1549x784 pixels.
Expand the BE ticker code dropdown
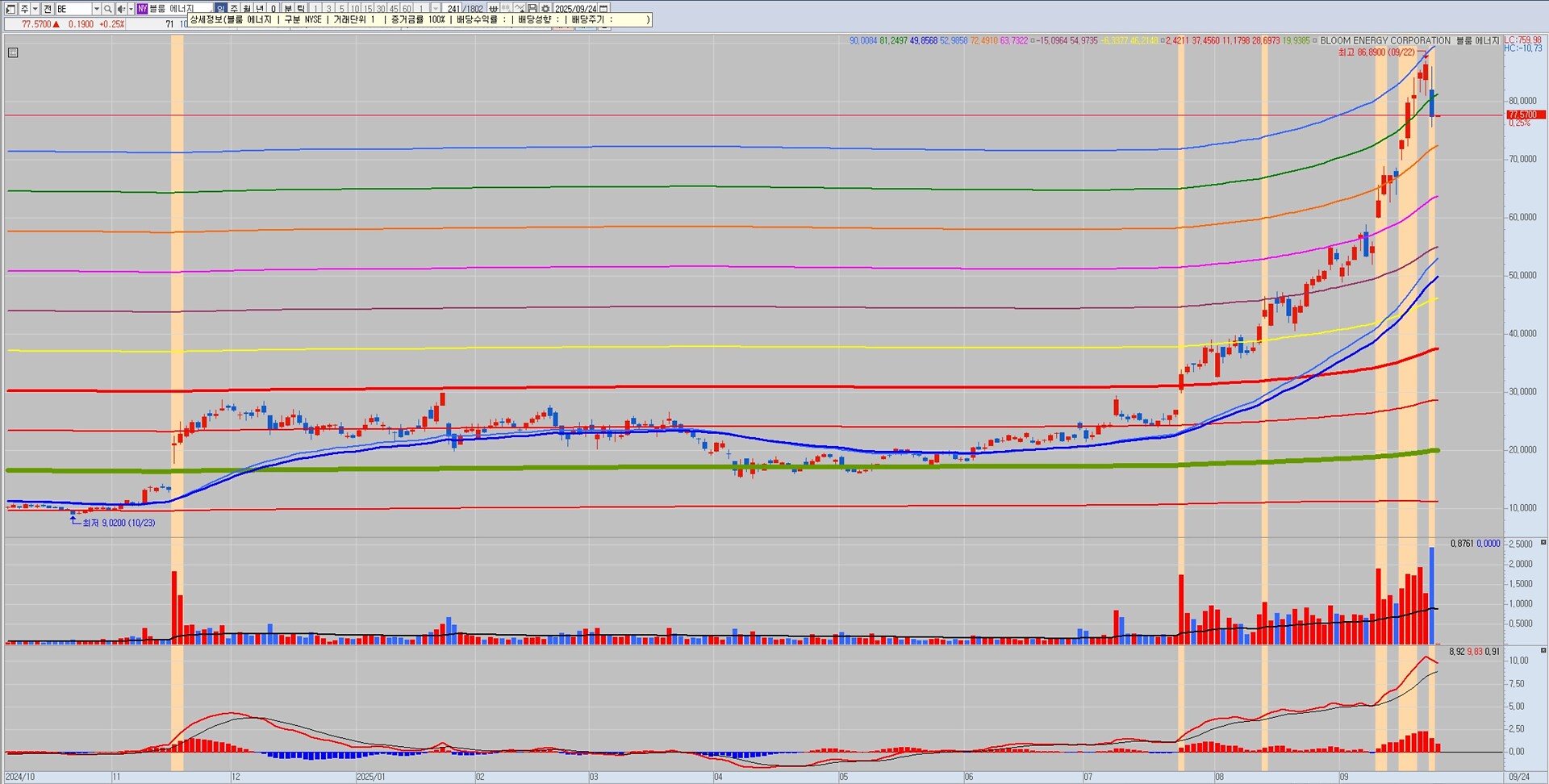click(96, 9)
